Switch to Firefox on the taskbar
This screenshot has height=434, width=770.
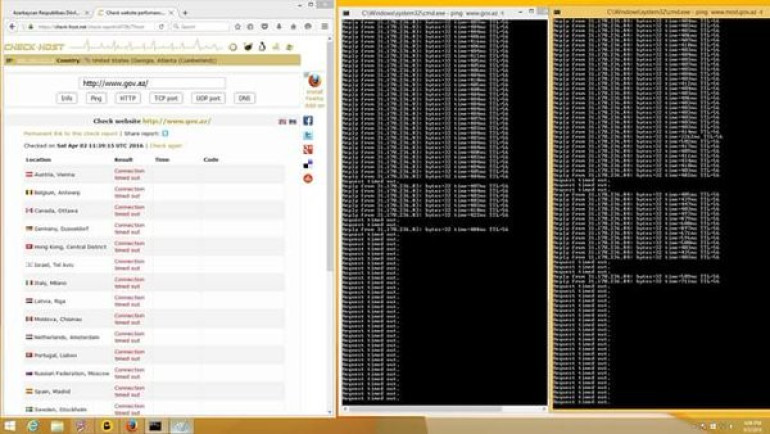131,426
